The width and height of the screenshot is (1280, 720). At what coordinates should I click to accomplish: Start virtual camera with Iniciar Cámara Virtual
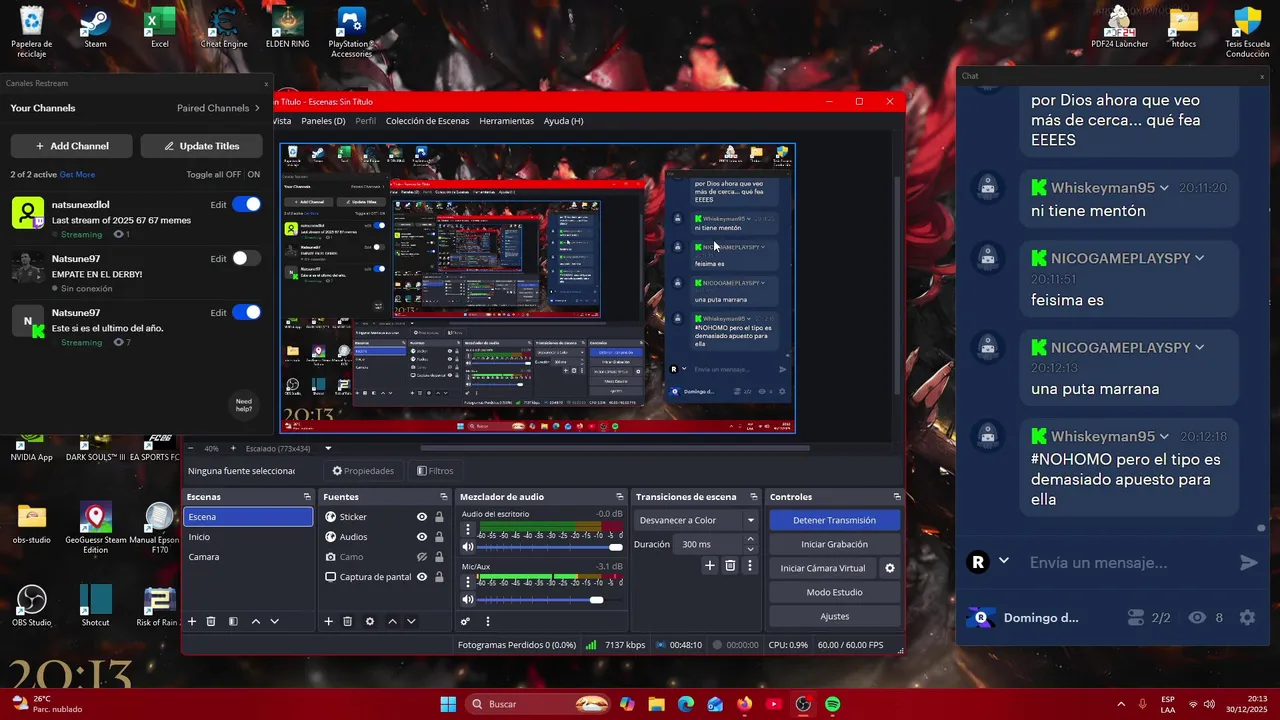click(822, 568)
